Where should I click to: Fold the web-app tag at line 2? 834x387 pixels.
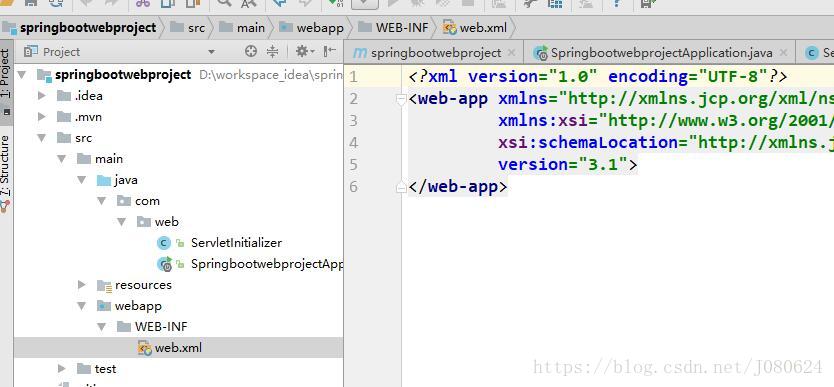pos(402,99)
